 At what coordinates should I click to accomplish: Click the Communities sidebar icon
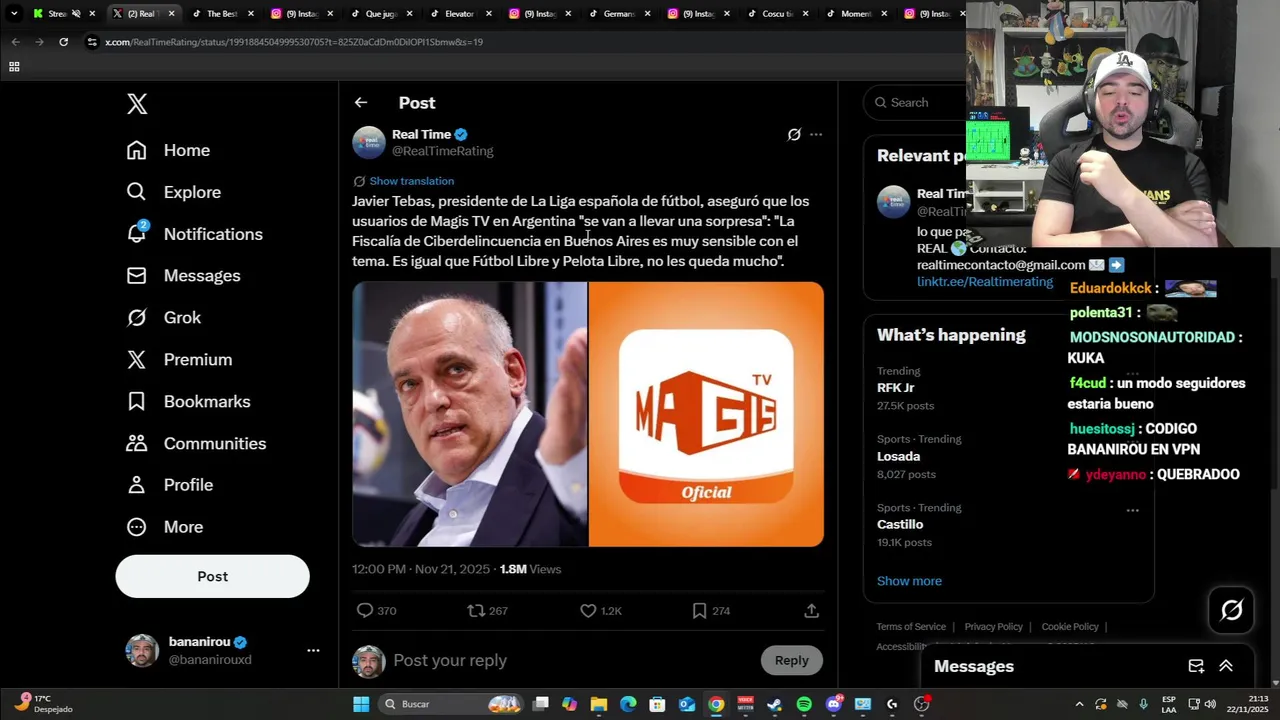[137, 443]
